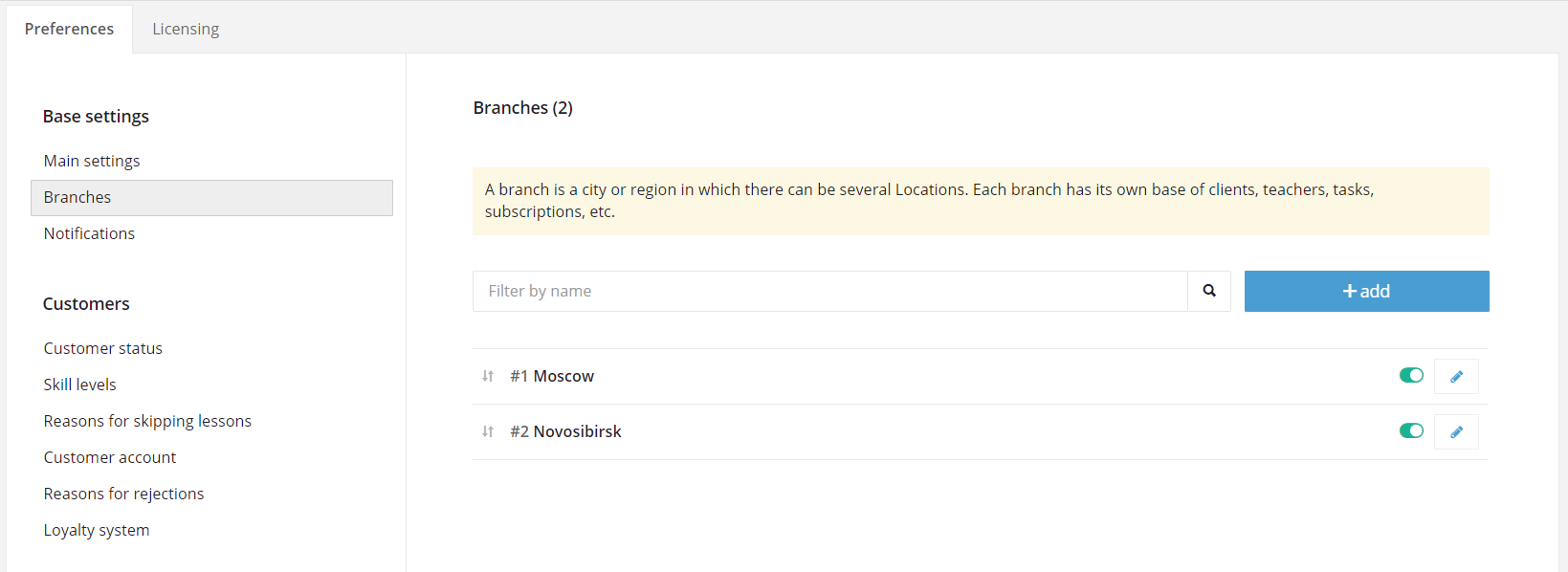Open the Skill levels settings

(79, 385)
